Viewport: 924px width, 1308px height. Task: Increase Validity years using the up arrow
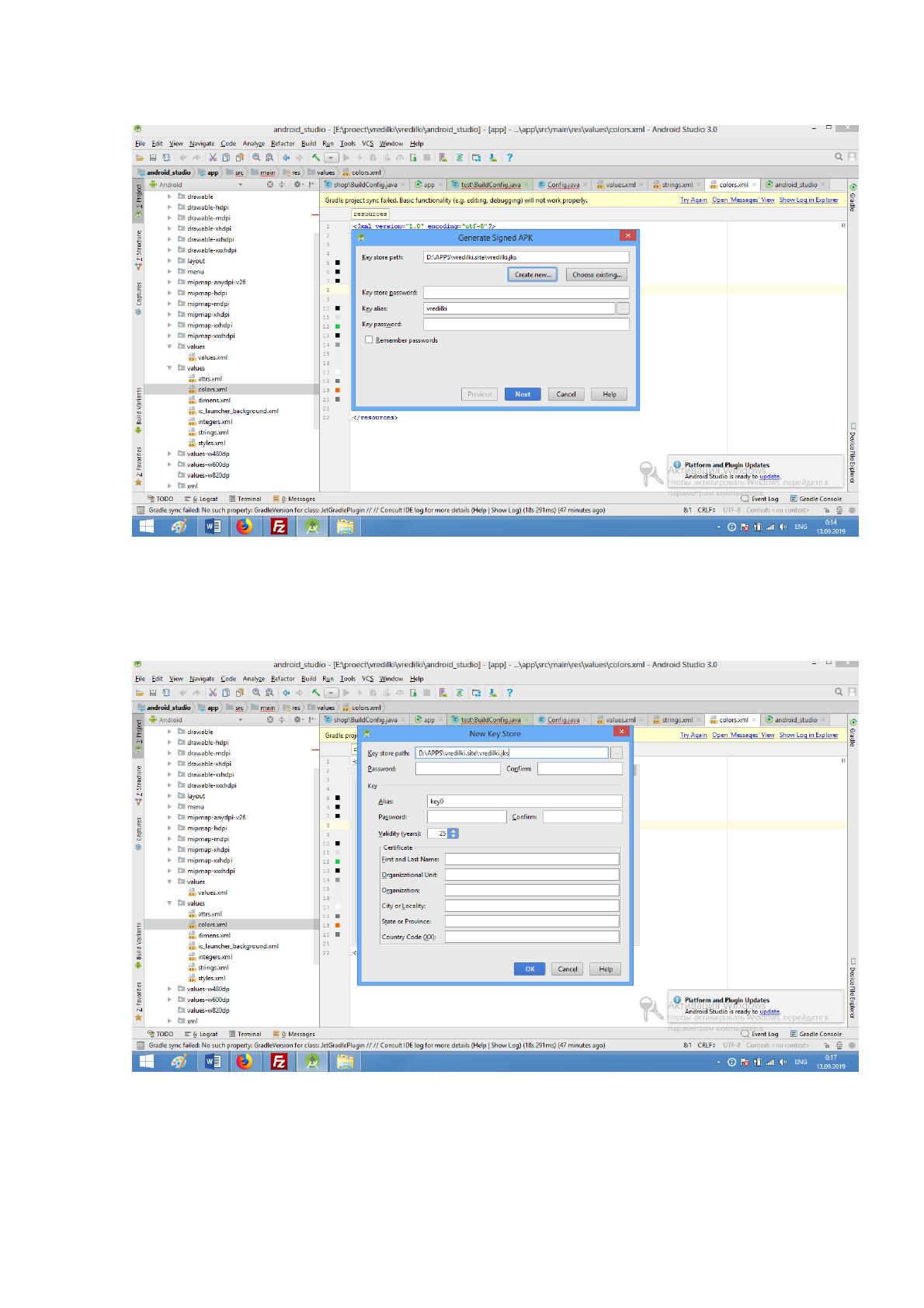click(x=453, y=831)
